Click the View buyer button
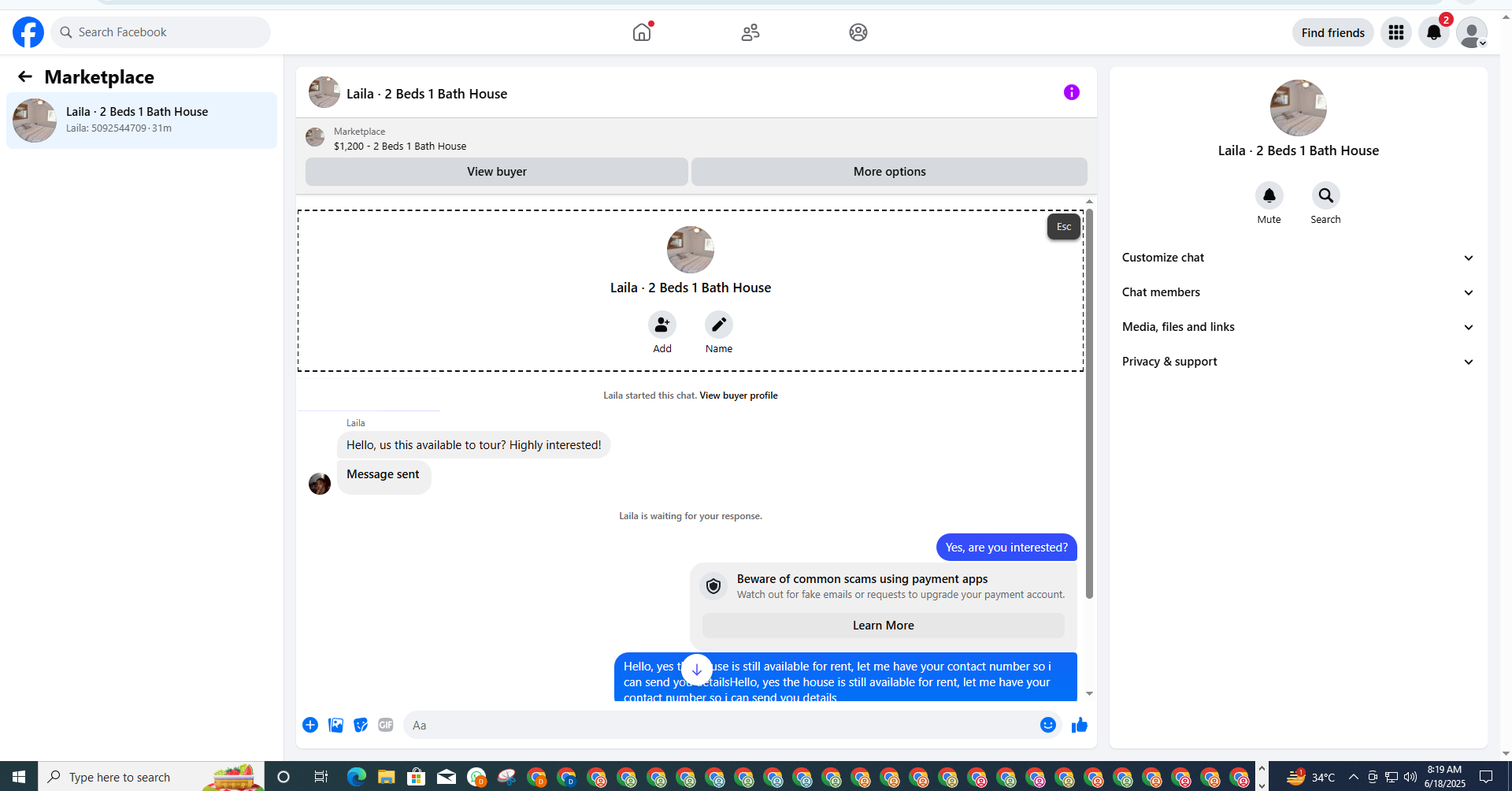This screenshot has width=1512, height=791. click(x=497, y=172)
